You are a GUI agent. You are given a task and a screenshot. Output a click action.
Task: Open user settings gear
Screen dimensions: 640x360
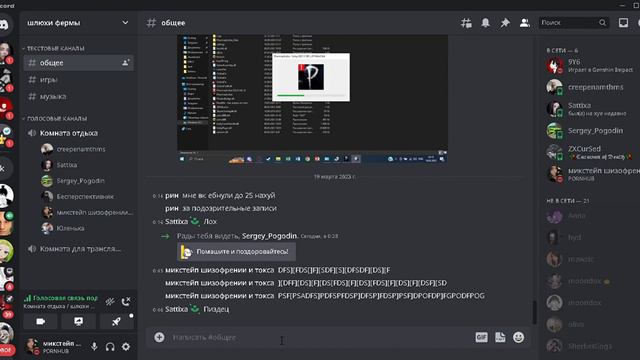[x=126, y=347]
